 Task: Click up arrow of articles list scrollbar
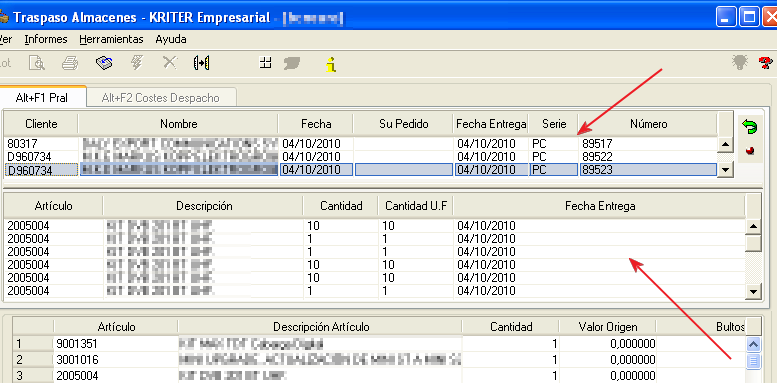[753, 227]
